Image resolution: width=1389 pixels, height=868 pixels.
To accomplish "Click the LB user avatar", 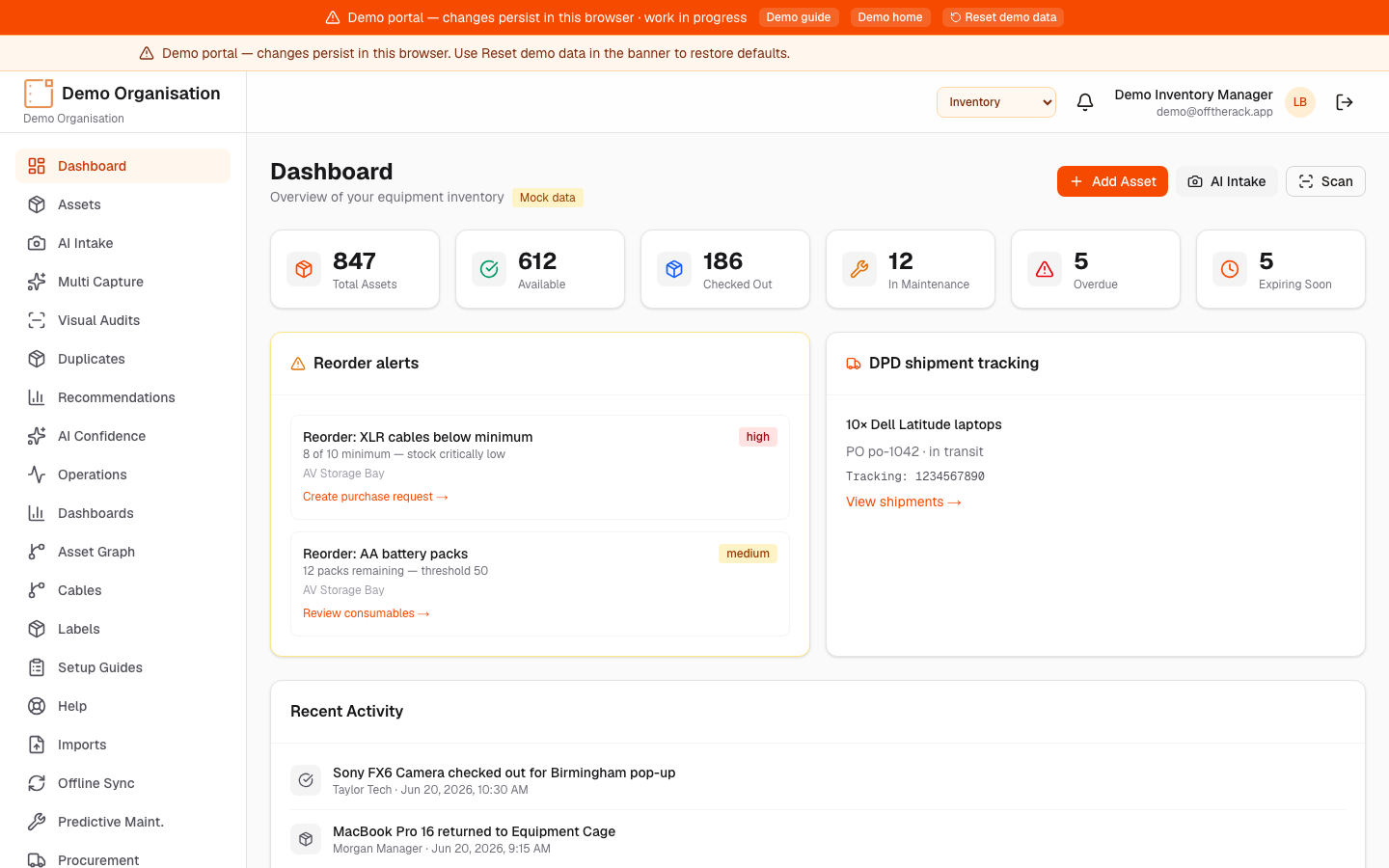I will 1300,102.
